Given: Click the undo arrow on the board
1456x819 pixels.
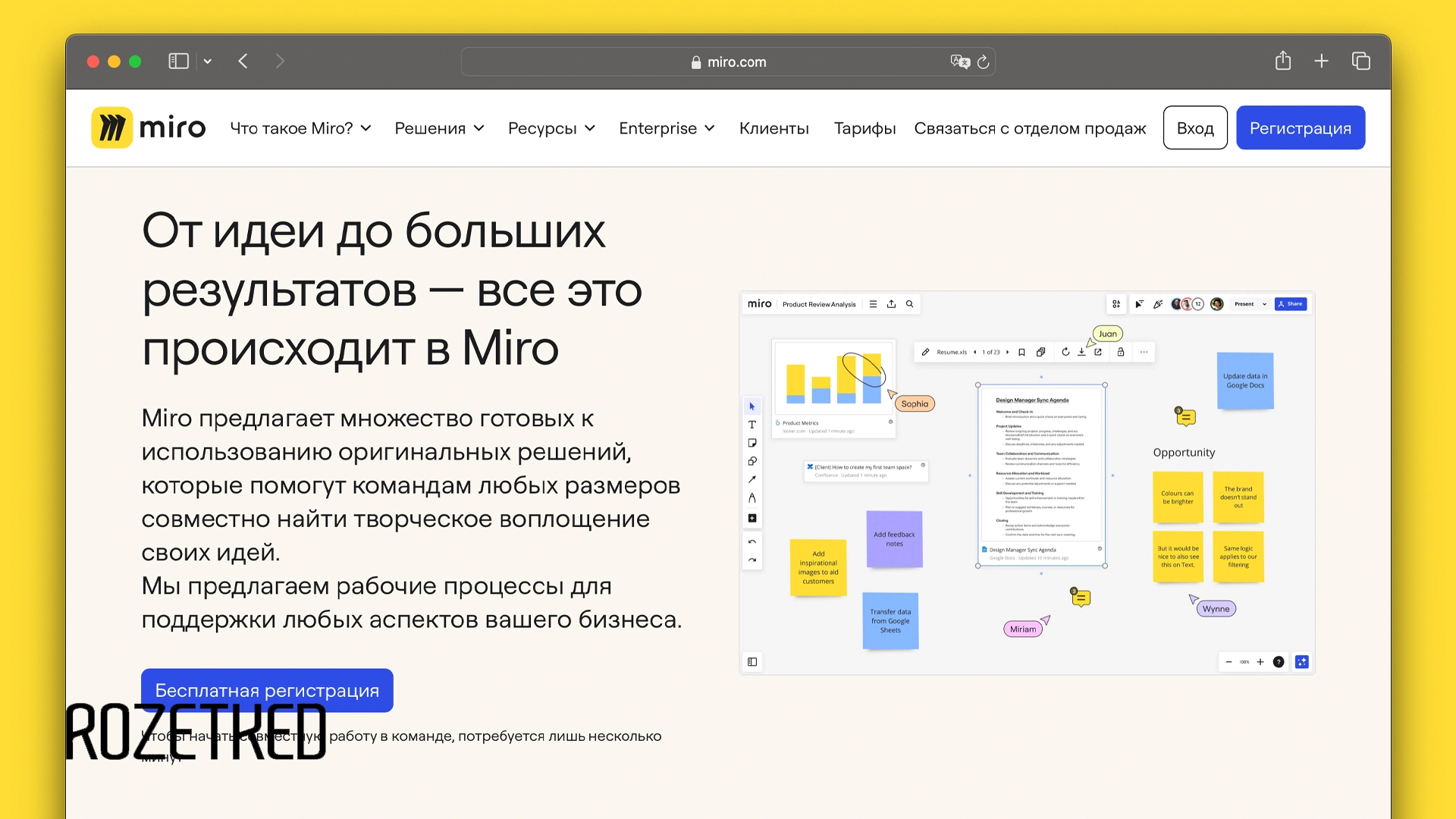Looking at the screenshot, I should pos(752,541).
